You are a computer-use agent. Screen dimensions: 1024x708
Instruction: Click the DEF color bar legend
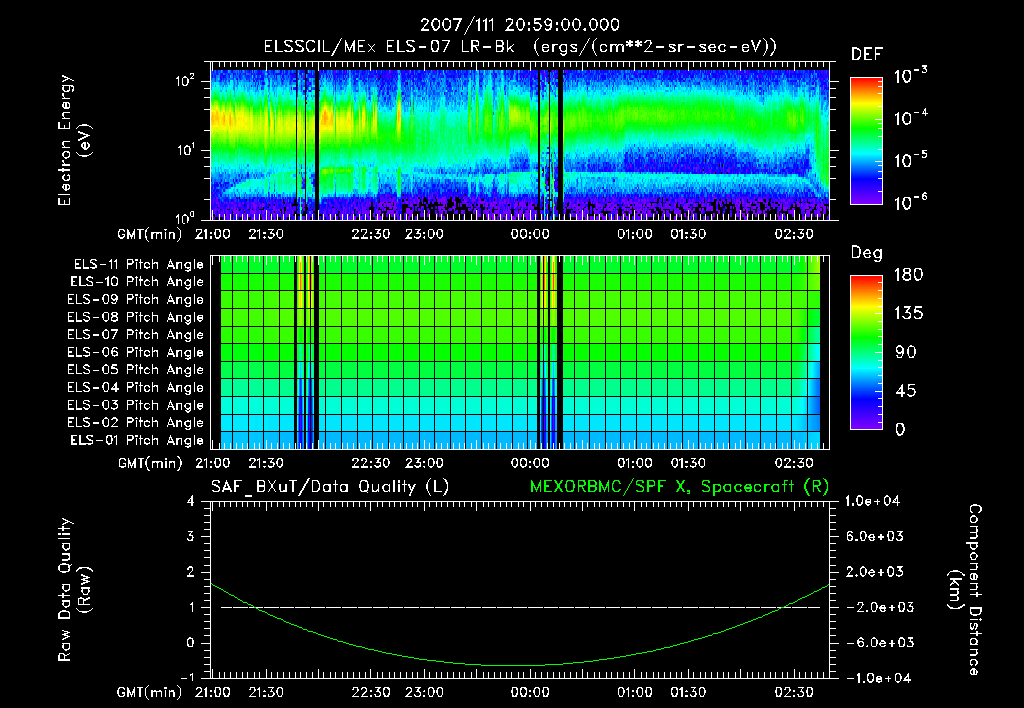(866, 141)
